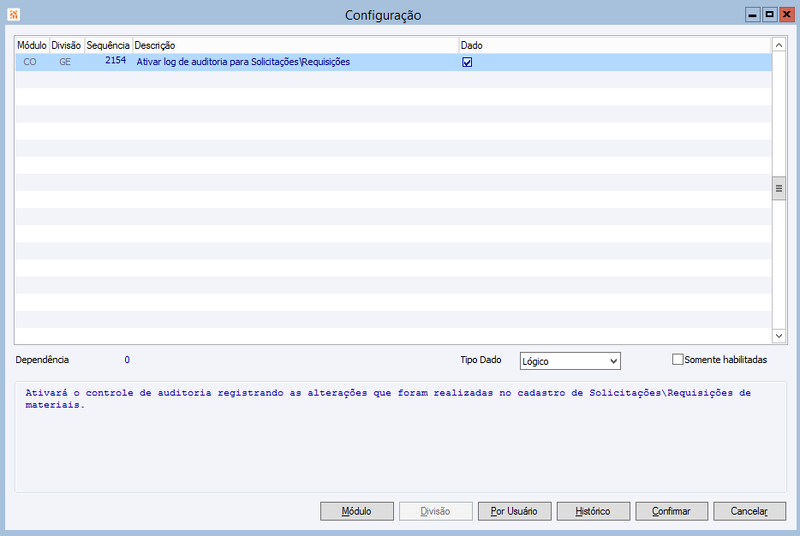Screen dimensions: 800x536
Task: Click the vertical scrollbar thumb
Action: pyautogui.click(x=779, y=189)
